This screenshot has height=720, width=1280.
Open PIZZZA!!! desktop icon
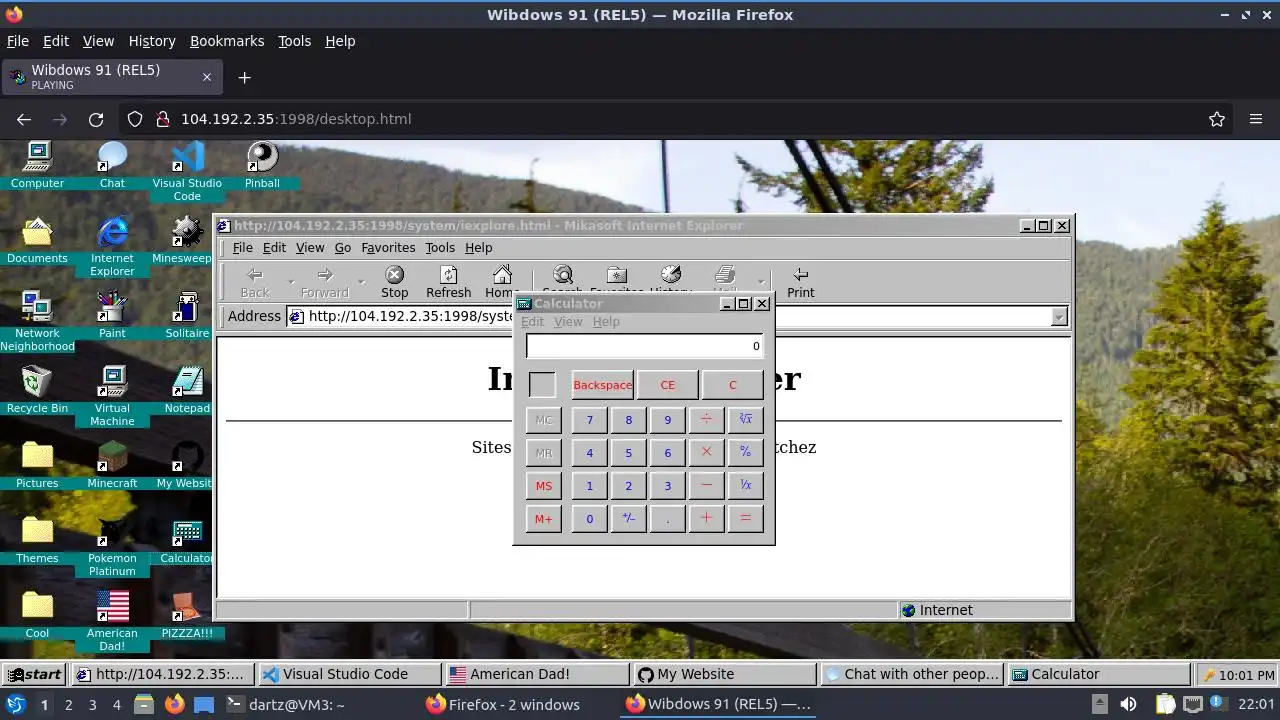coord(187,615)
